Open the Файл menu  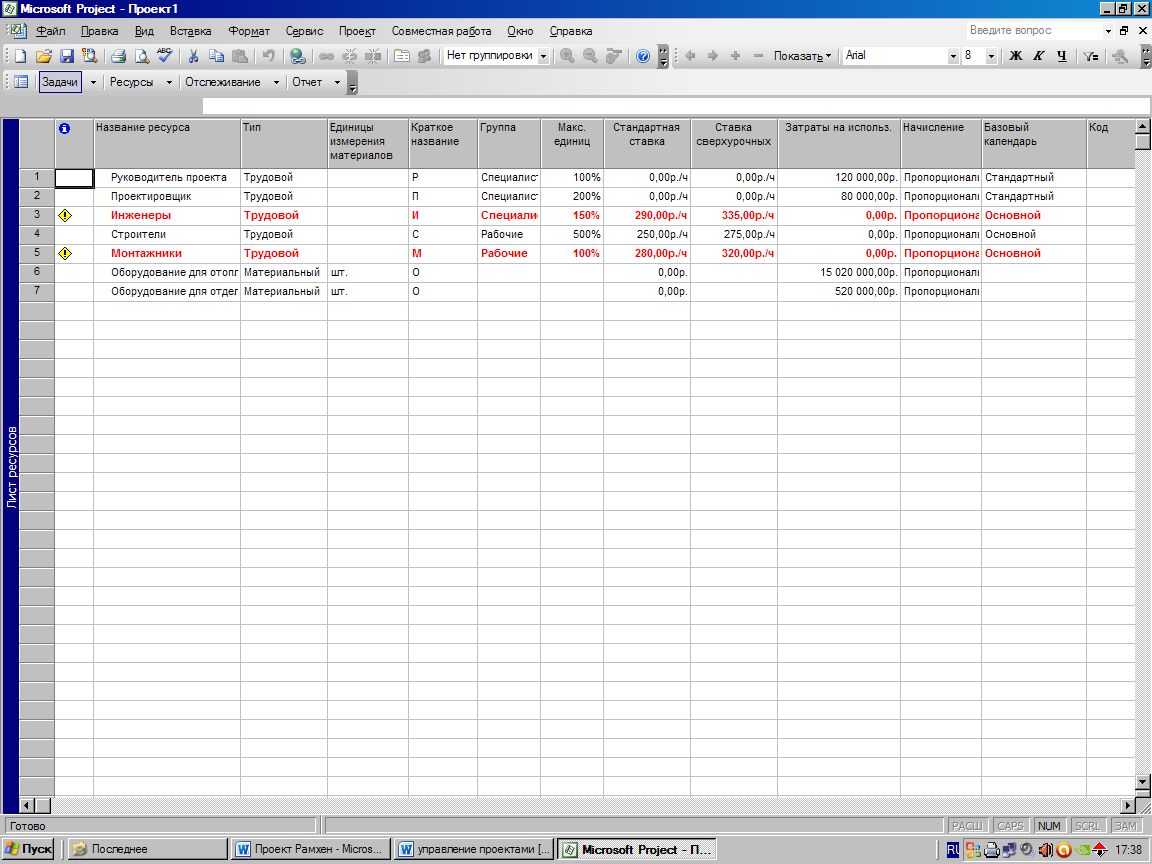tap(51, 31)
